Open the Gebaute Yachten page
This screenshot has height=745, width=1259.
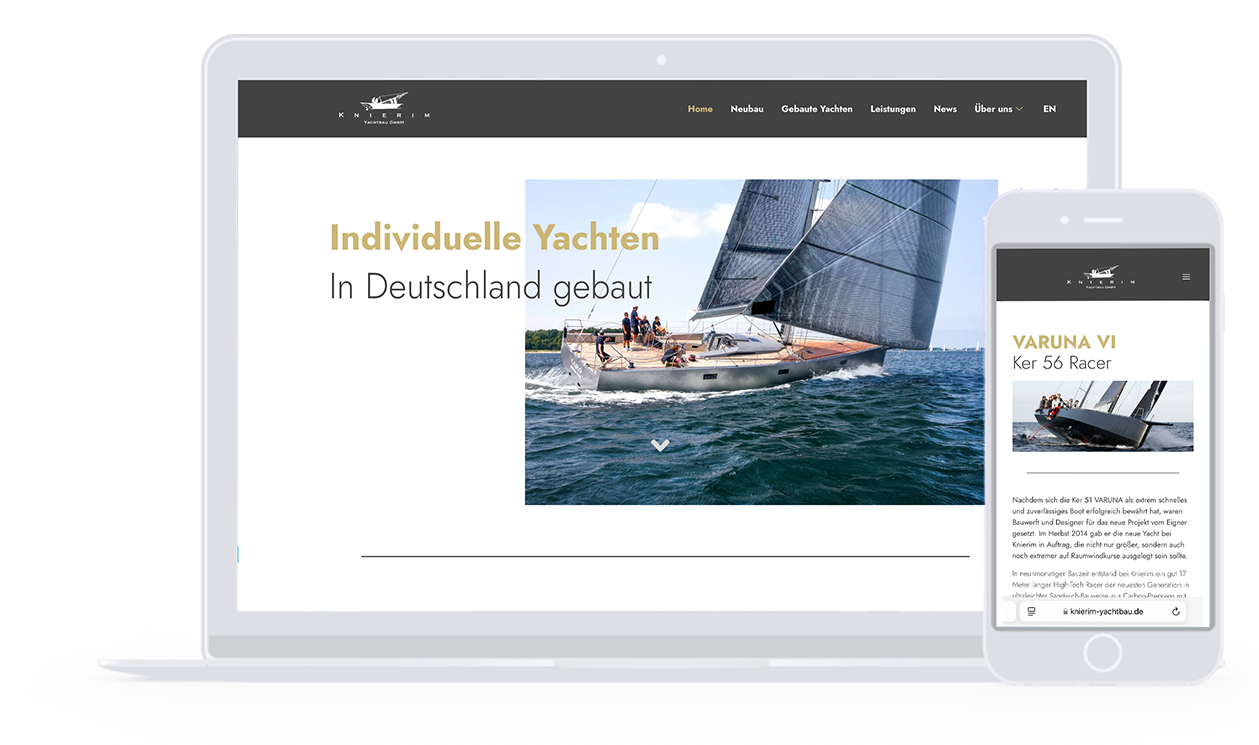point(816,109)
